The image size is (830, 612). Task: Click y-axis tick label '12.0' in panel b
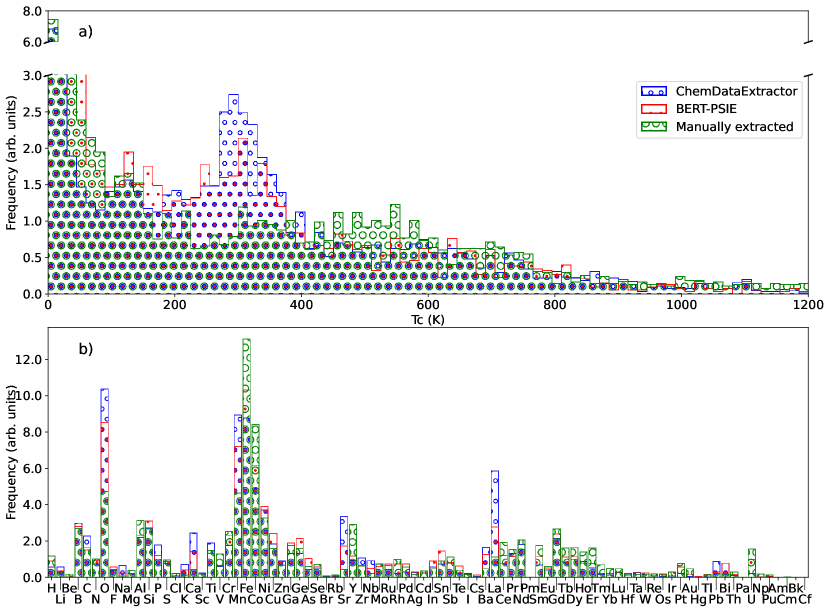[x=29, y=359]
